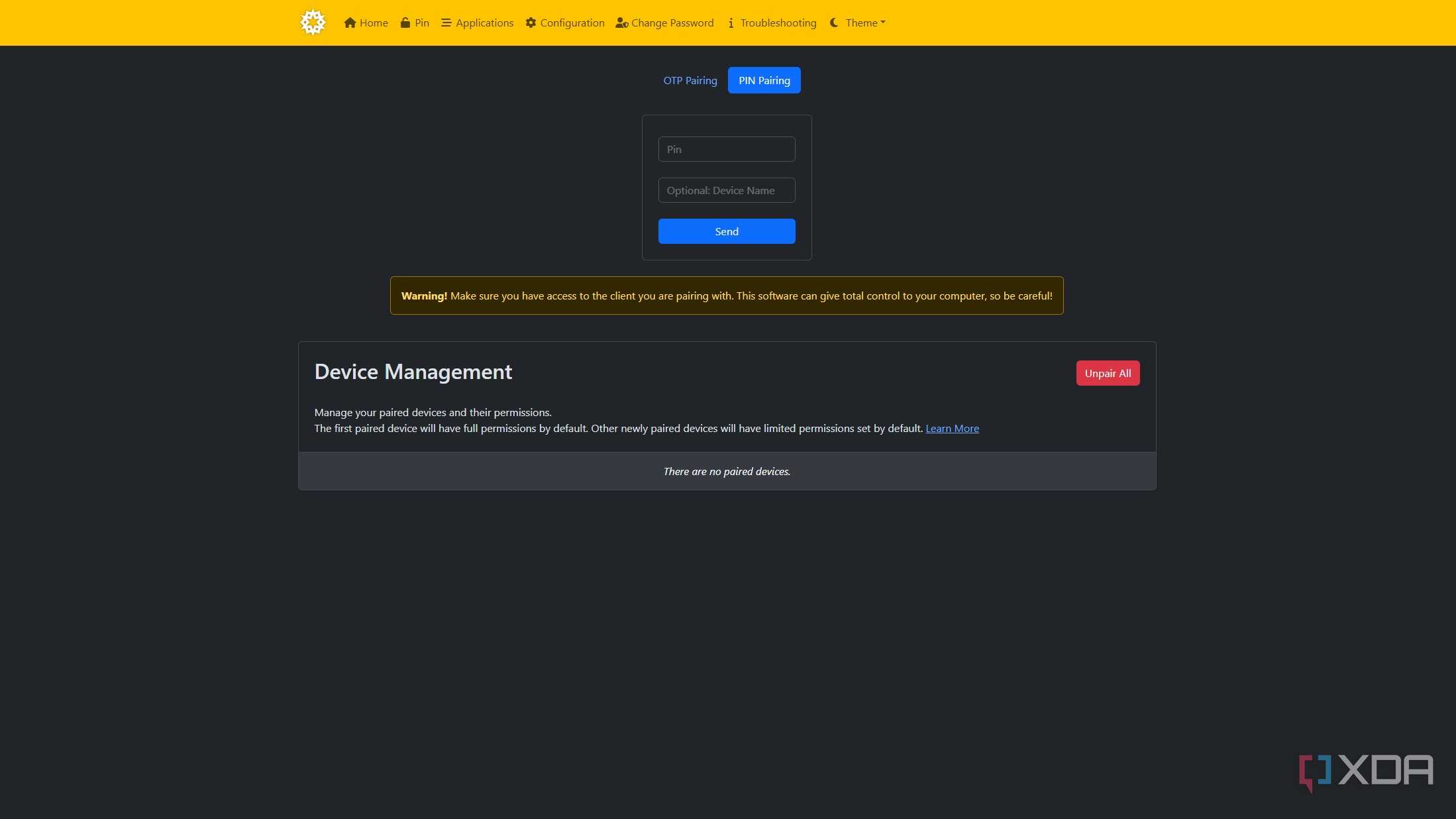Screen dimensions: 1456x819
Task: Open the Applications menu label
Action: click(x=484, y=23)
